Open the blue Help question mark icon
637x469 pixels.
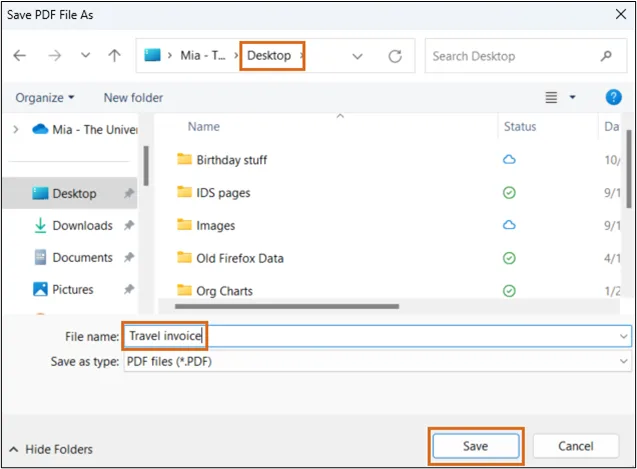coord(613,97)
